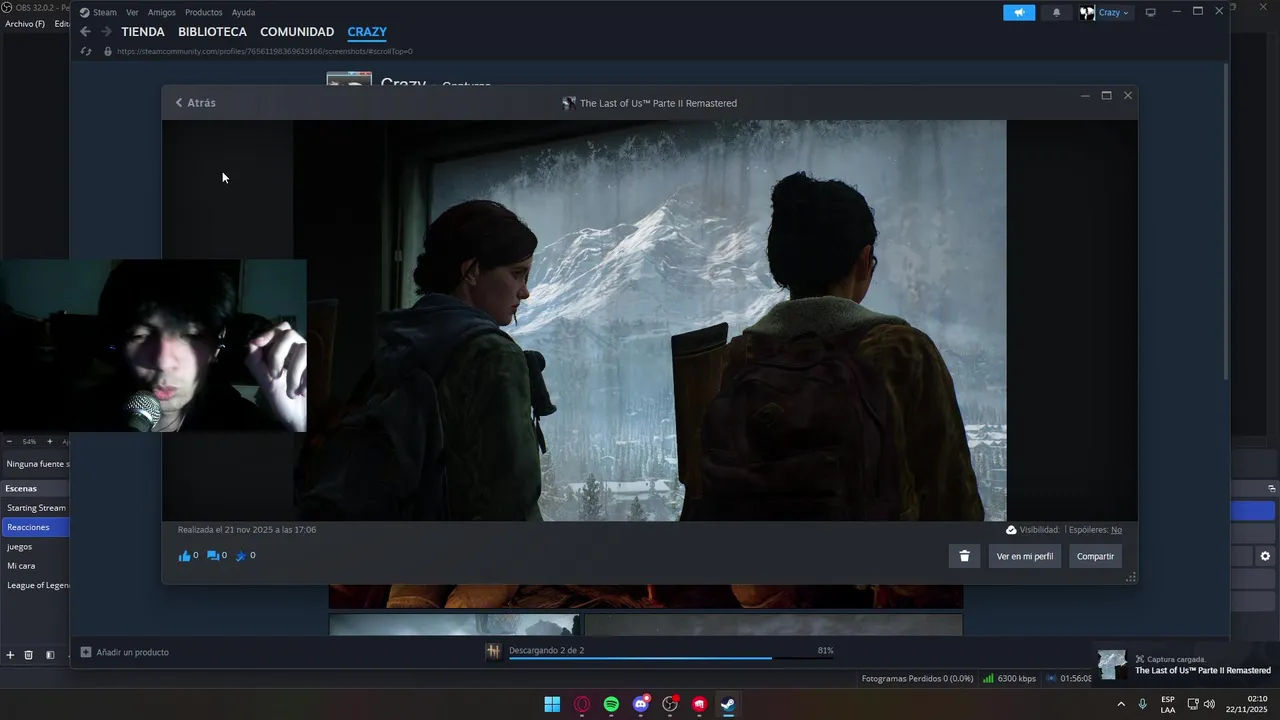The height and width of the screenshot is (720, 1280).
Task: Click the plus next to Añadir un producto
Action: pyautogui.click(x=86, y=652)
